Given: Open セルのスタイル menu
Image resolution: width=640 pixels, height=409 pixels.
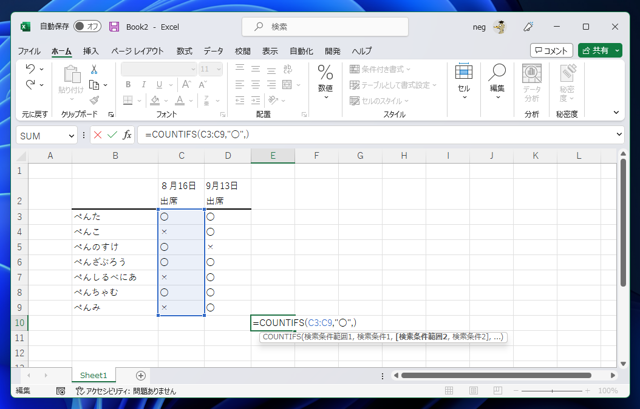Looking at the screenshot, I should [379, 100].
